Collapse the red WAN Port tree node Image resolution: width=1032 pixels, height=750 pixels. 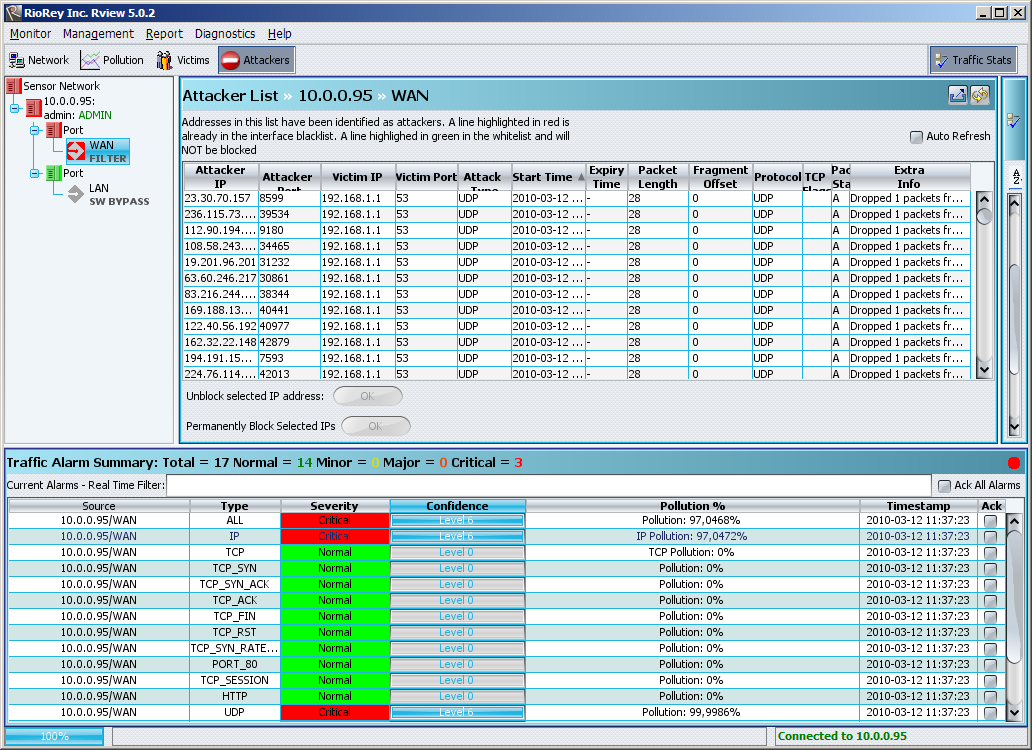tap(35, 130)
